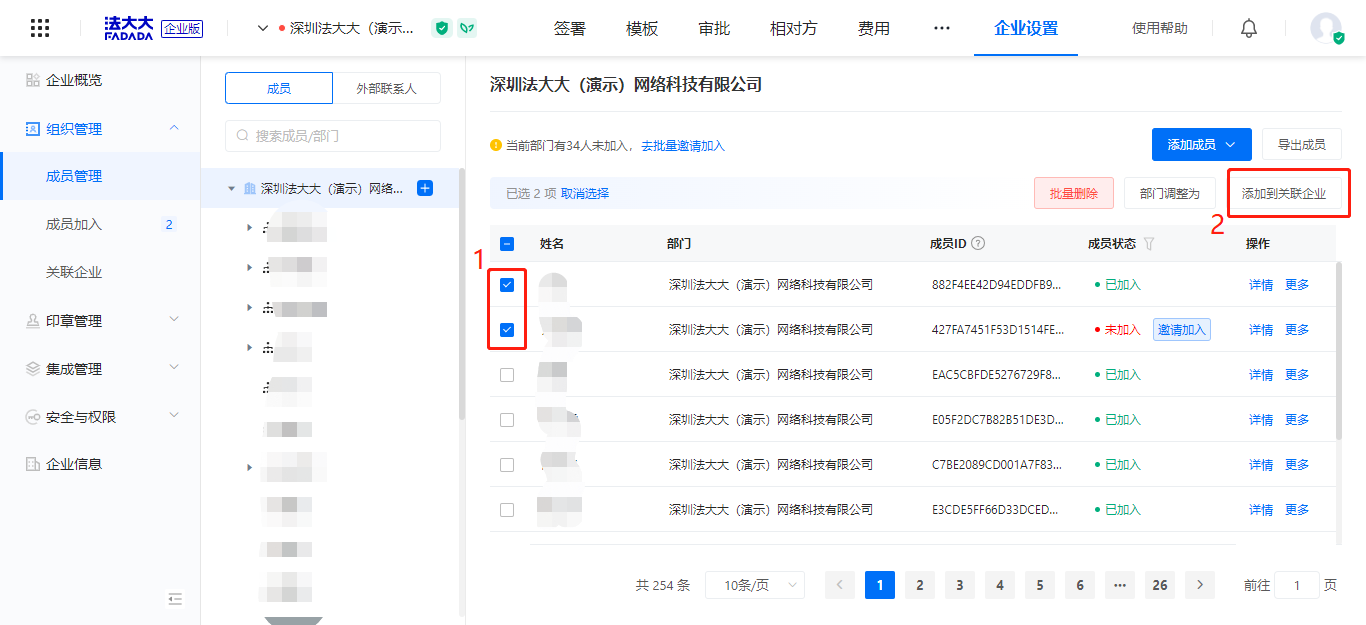Viewport: 1366px width, 625px height.
Task: Switch to the 外部联系人 tab
Action: click(x=387, y=88)
